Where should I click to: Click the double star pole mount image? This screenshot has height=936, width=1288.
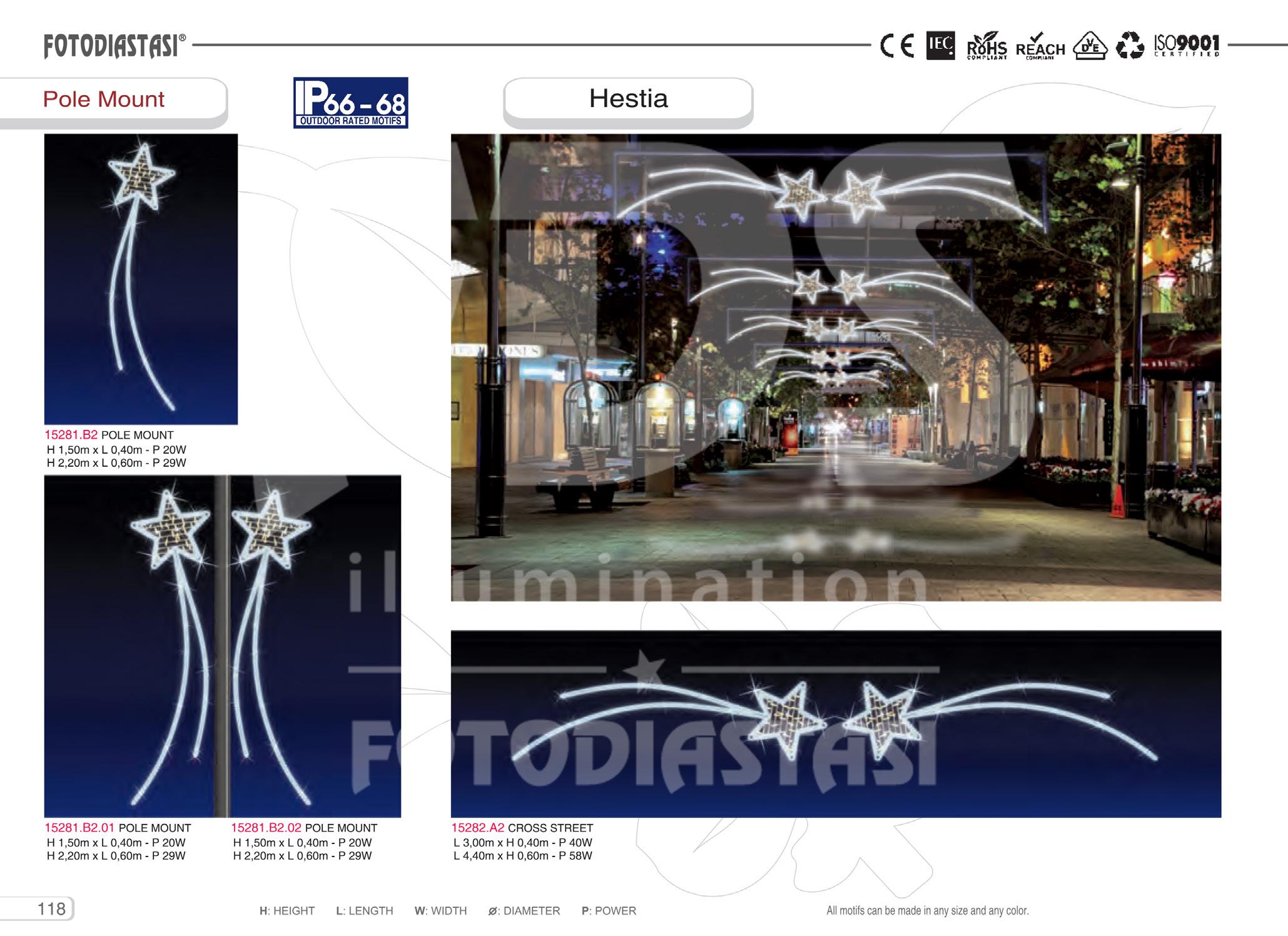[x=222, y=646]
